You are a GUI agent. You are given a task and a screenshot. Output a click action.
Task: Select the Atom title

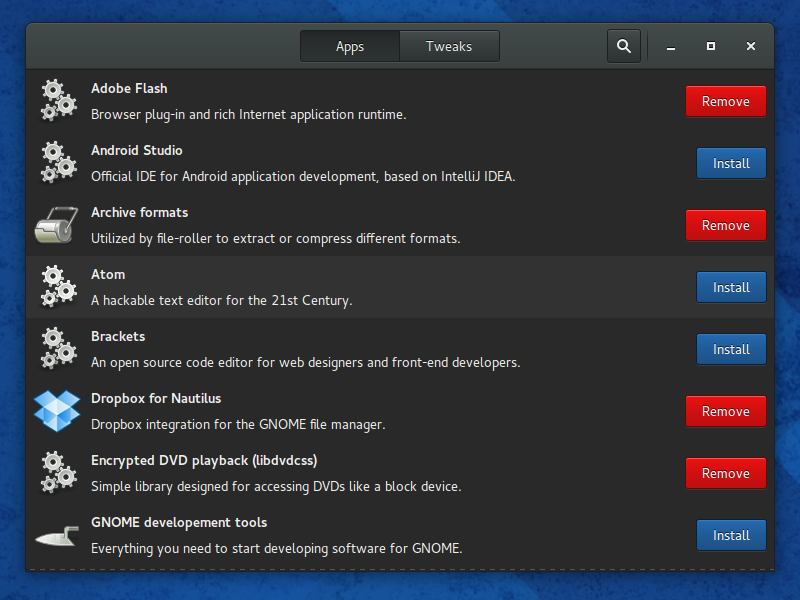click(108, 274)
